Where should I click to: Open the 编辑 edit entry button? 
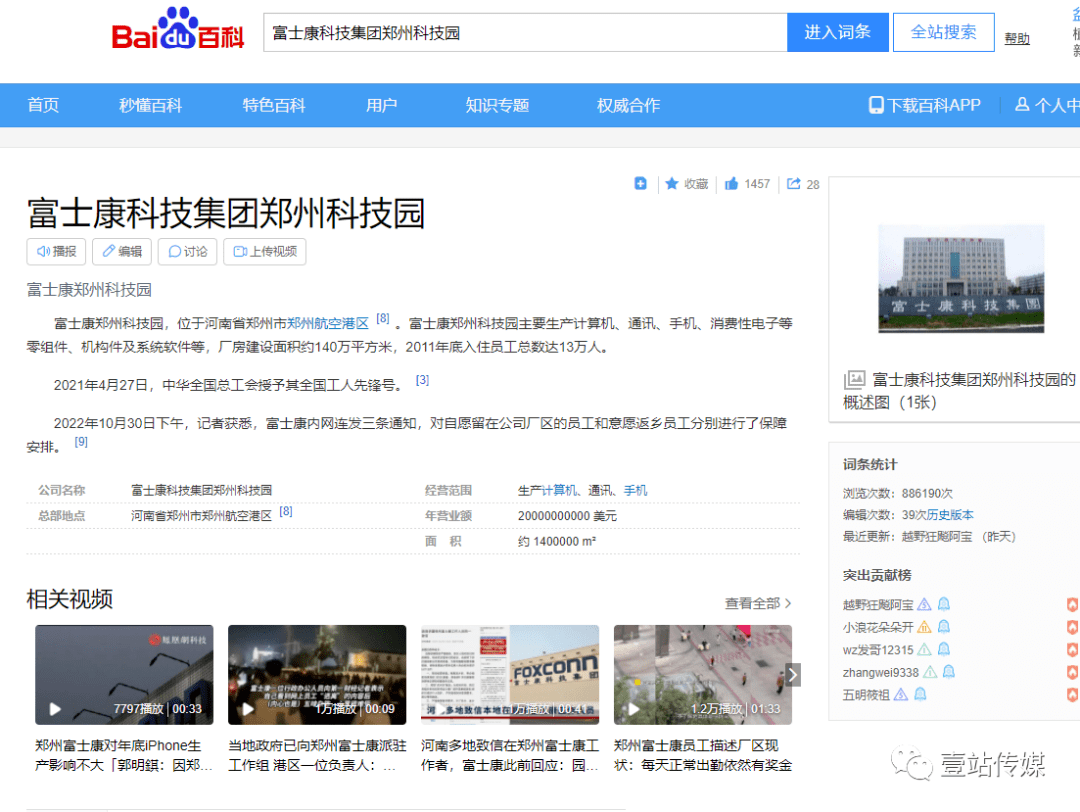pyautogui.click(x=121, y=251)
